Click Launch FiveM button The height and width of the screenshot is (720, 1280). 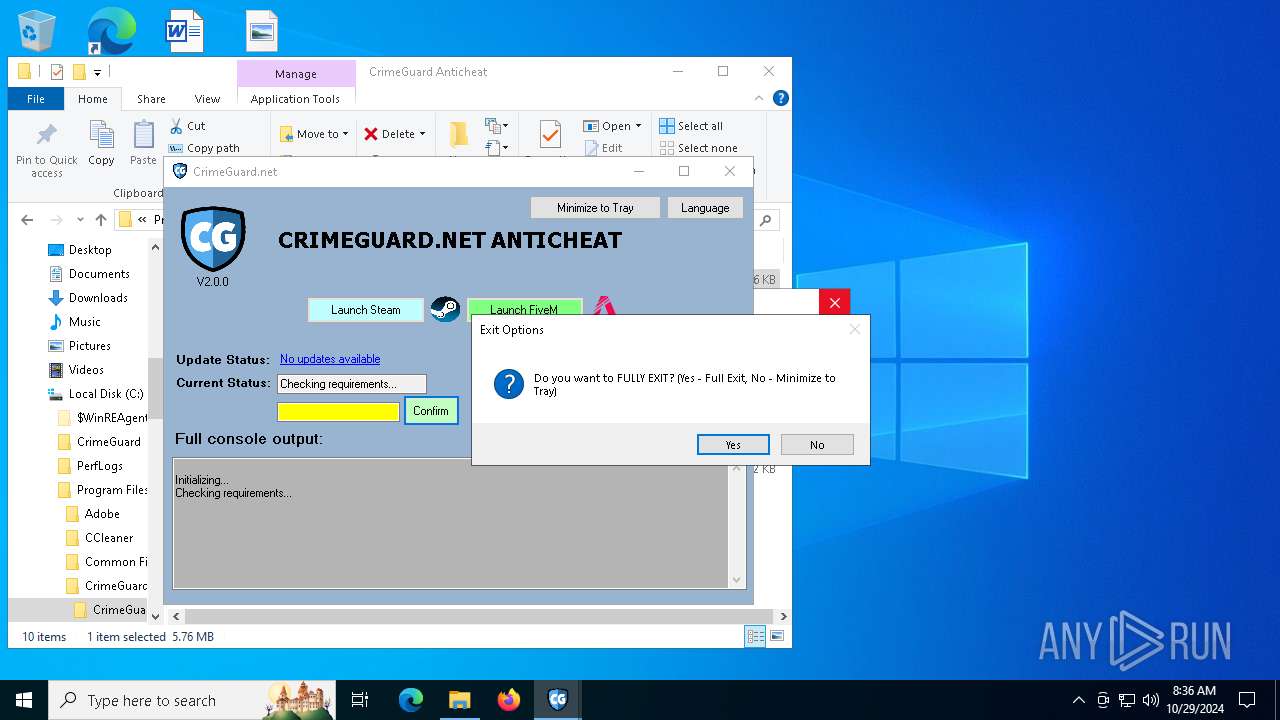pyautogui.click(x=524, y=310)
